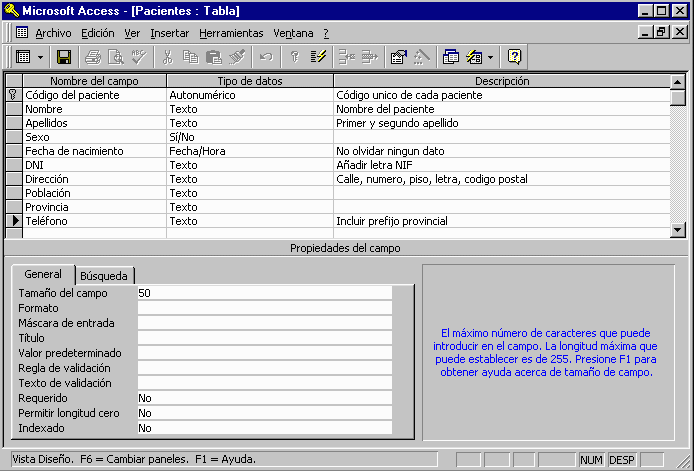694x471 pixels.
Task: Click the Build wand toolbar icon
Action: click(x=422, y=57)
